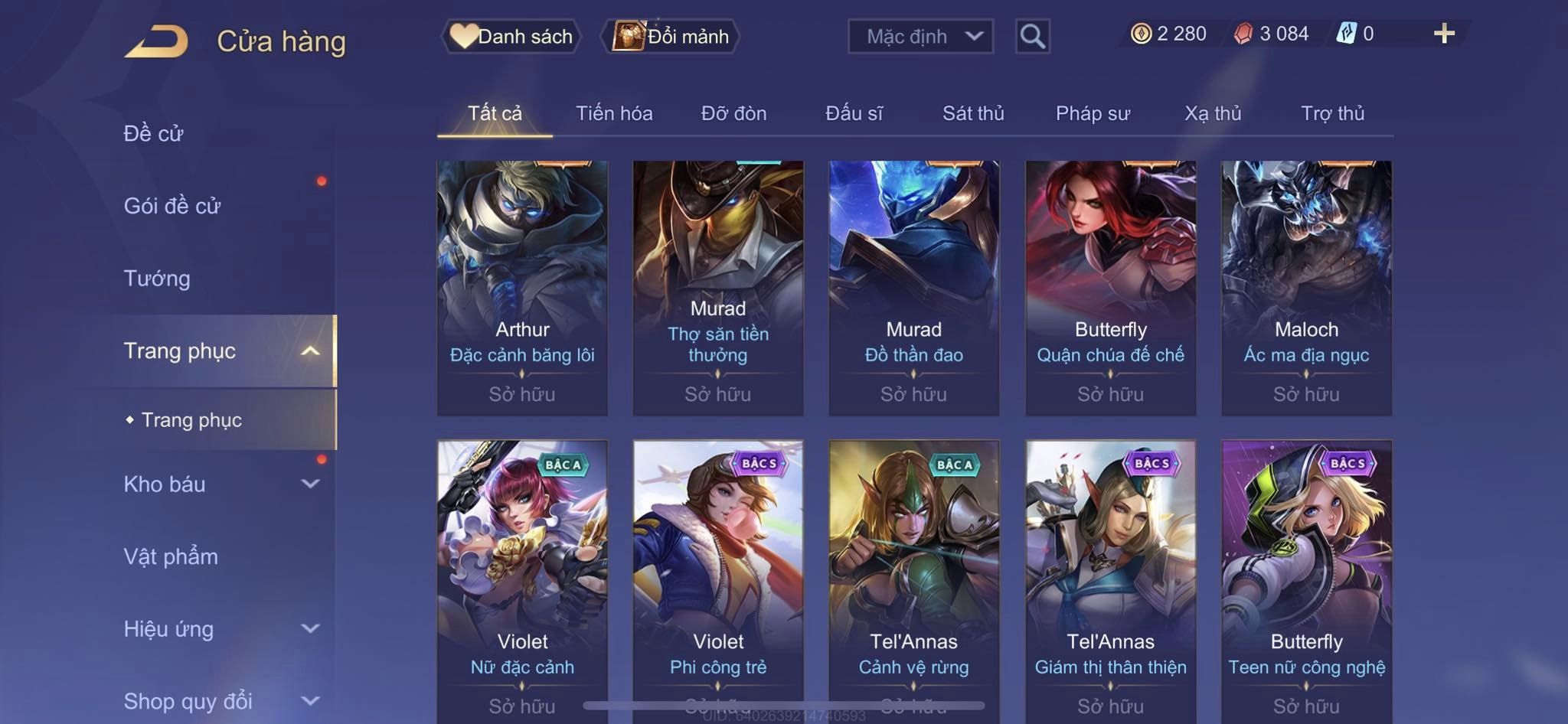Tap the plus icon to add currency
This screenshot has width=1568, height=724.
pyautogui.click(x=1444, y=34)
